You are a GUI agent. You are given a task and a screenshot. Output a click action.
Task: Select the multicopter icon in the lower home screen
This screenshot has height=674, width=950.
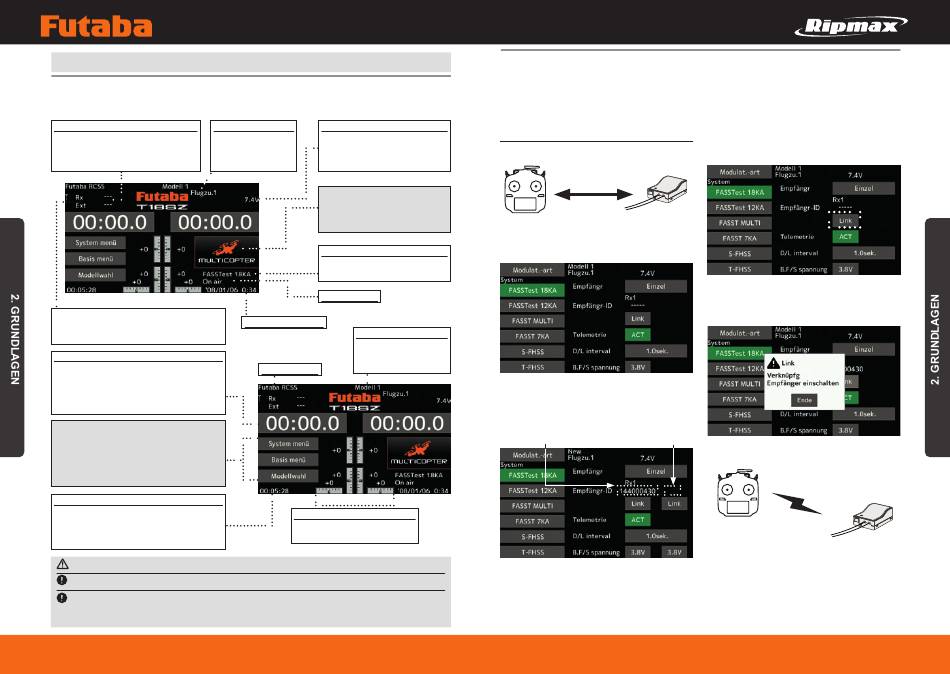pyautogui.click(x=418, y=452)
